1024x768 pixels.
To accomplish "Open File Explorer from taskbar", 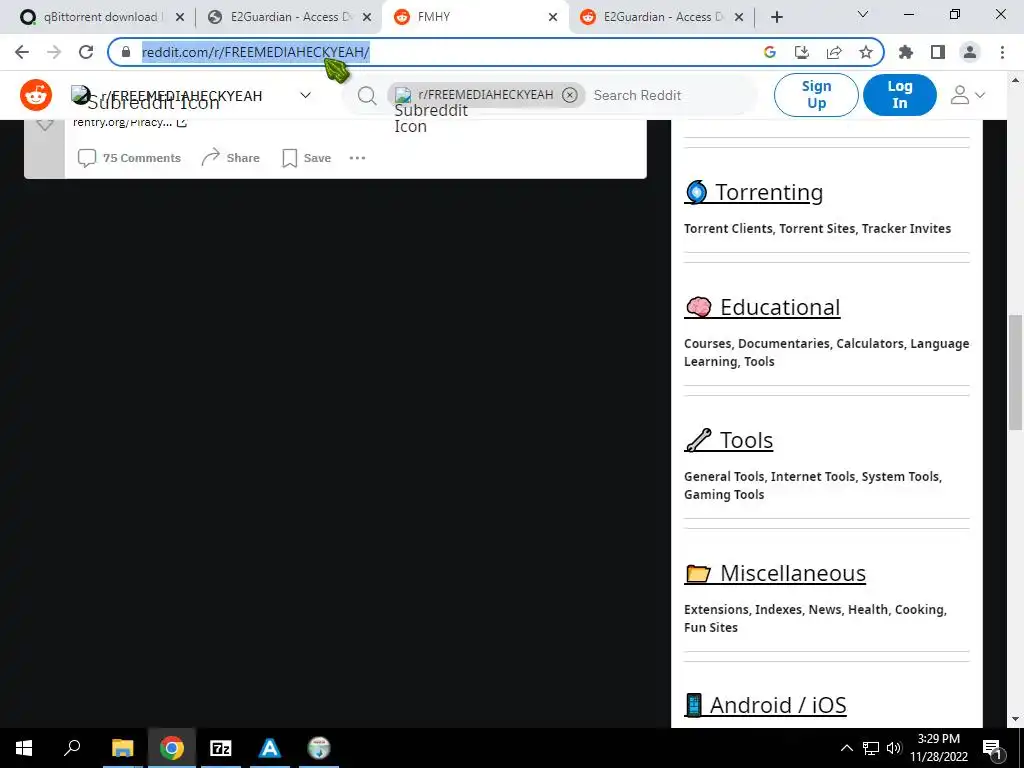I will click(122, 748).
